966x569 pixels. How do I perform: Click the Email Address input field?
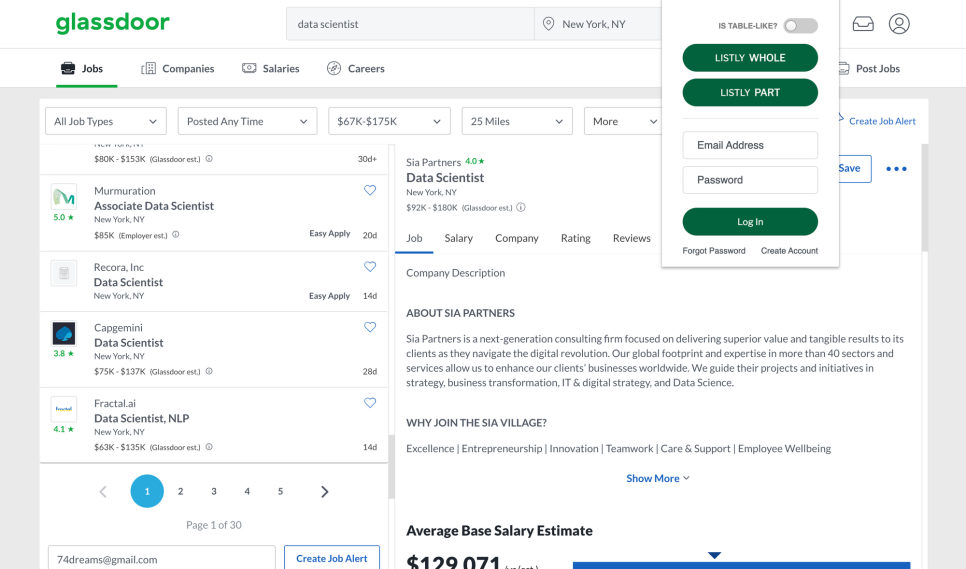[x=750, y=145]
